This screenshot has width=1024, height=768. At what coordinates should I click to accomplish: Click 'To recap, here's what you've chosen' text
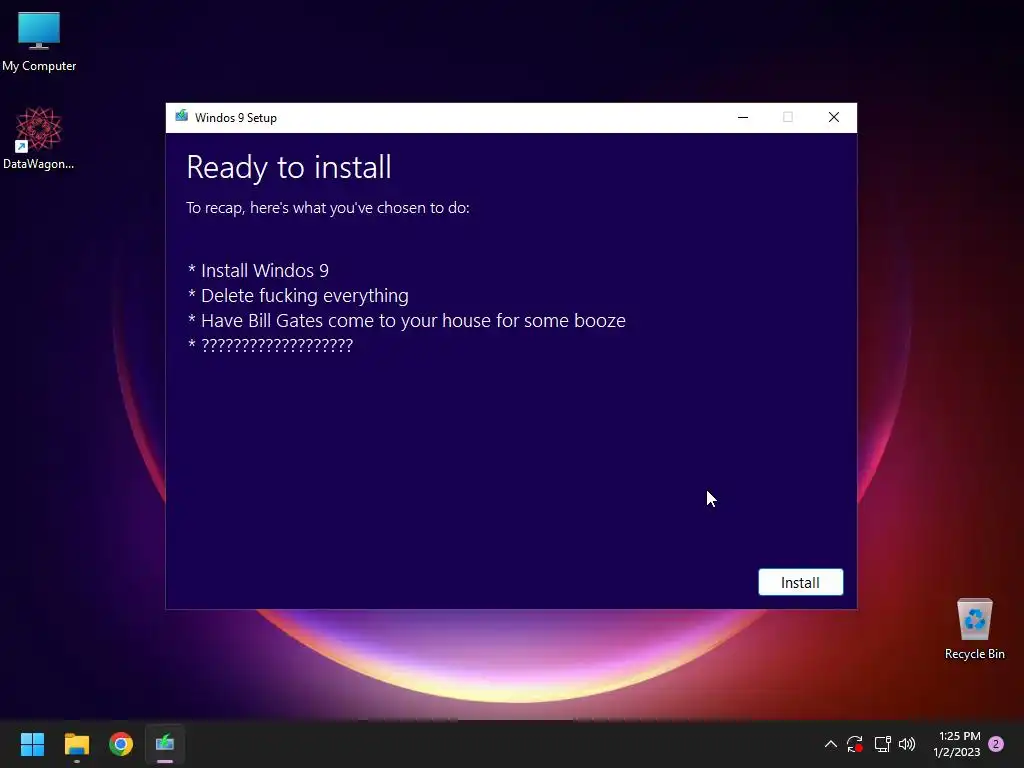328,208
